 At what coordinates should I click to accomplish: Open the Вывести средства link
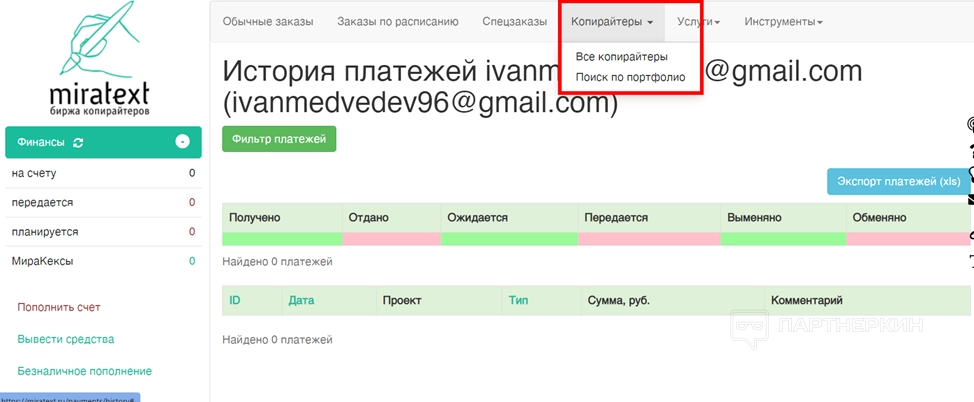click(66, 339)
